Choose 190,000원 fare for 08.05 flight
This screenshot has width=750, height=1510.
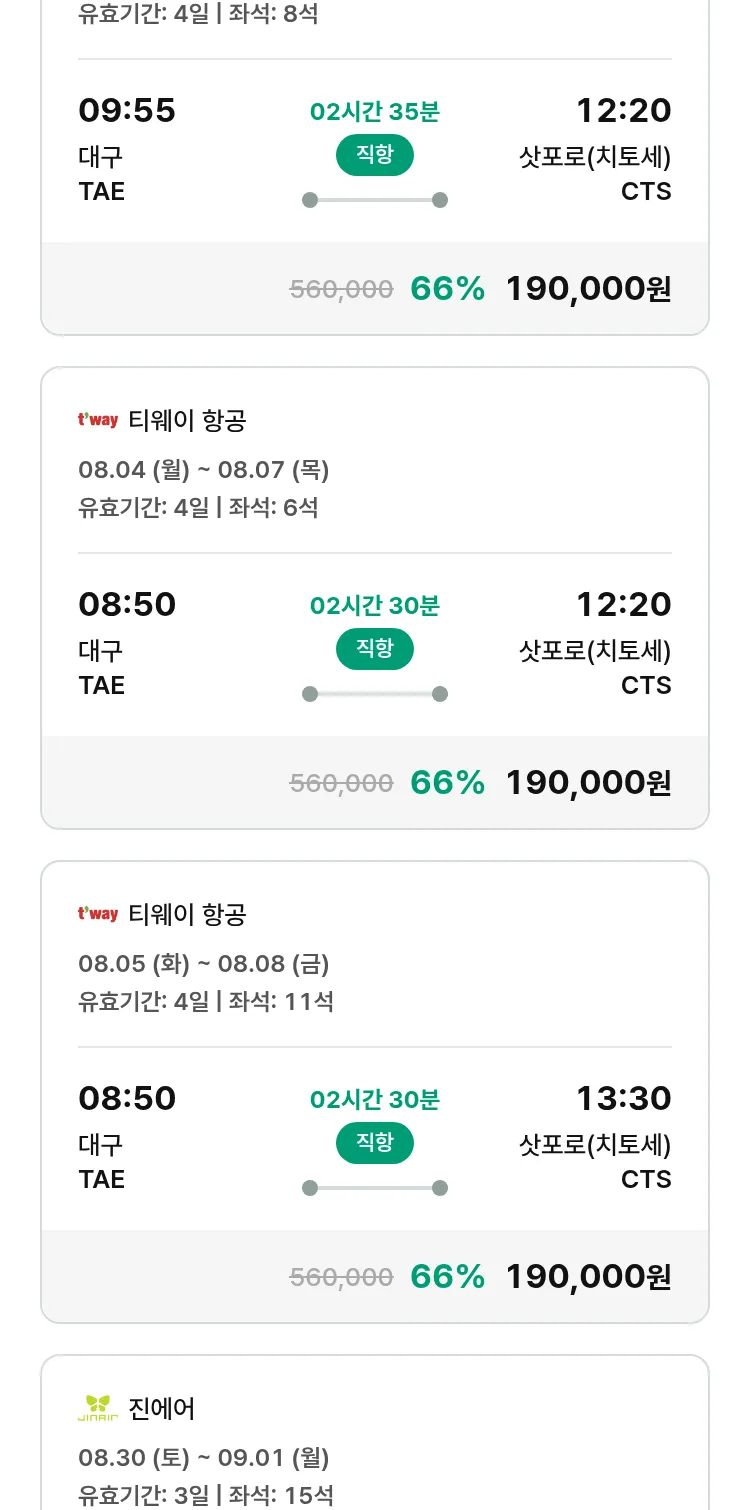click(588, 1277)
